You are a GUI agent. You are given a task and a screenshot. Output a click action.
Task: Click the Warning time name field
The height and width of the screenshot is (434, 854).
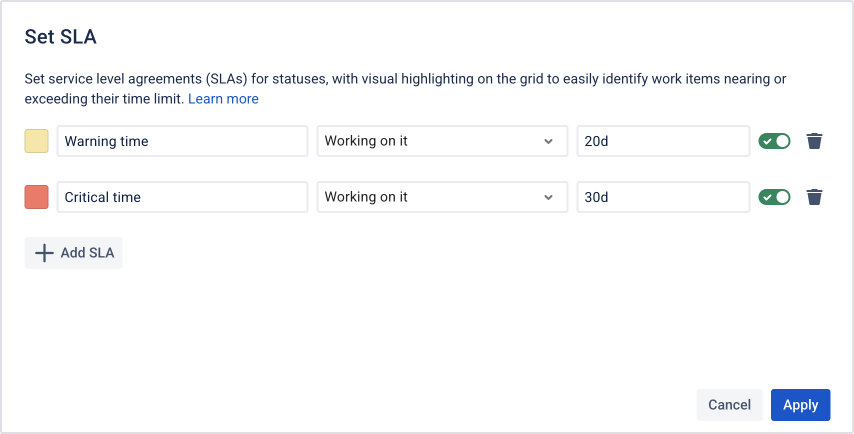pos(182,141)
